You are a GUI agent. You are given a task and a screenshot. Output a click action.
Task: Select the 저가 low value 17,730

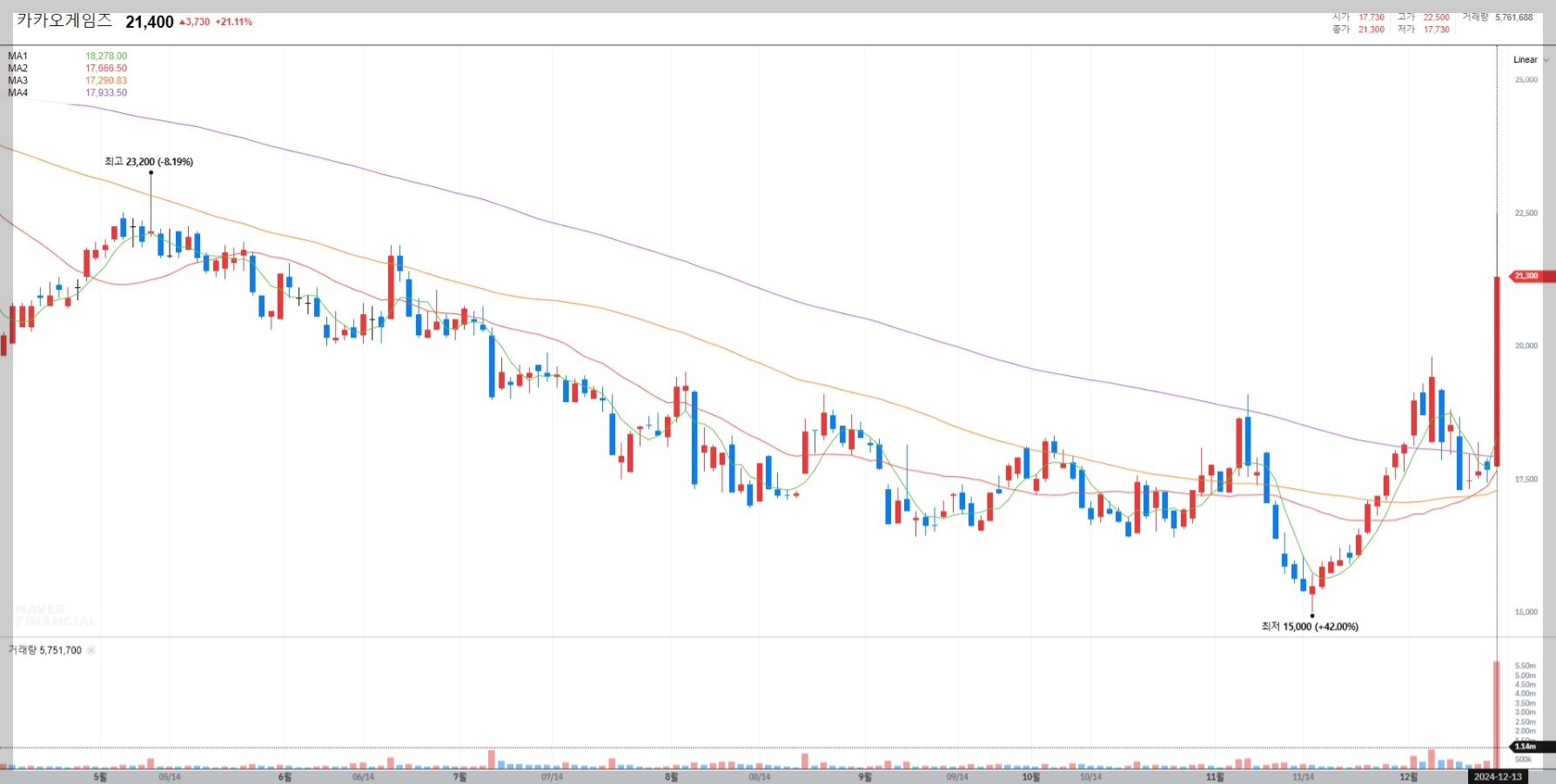[x=1437, y=30]
